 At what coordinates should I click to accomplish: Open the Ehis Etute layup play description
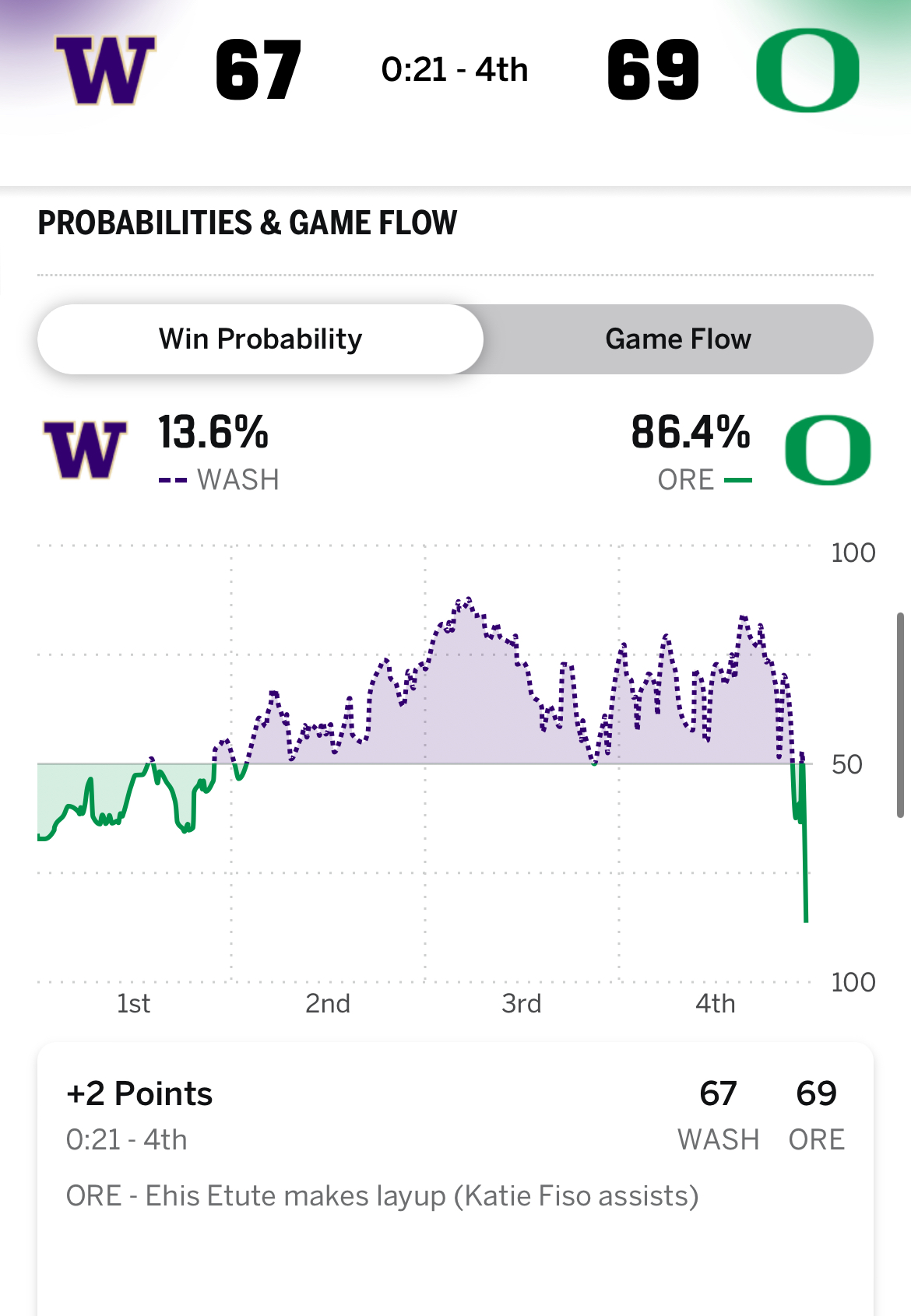(382, 1196)
